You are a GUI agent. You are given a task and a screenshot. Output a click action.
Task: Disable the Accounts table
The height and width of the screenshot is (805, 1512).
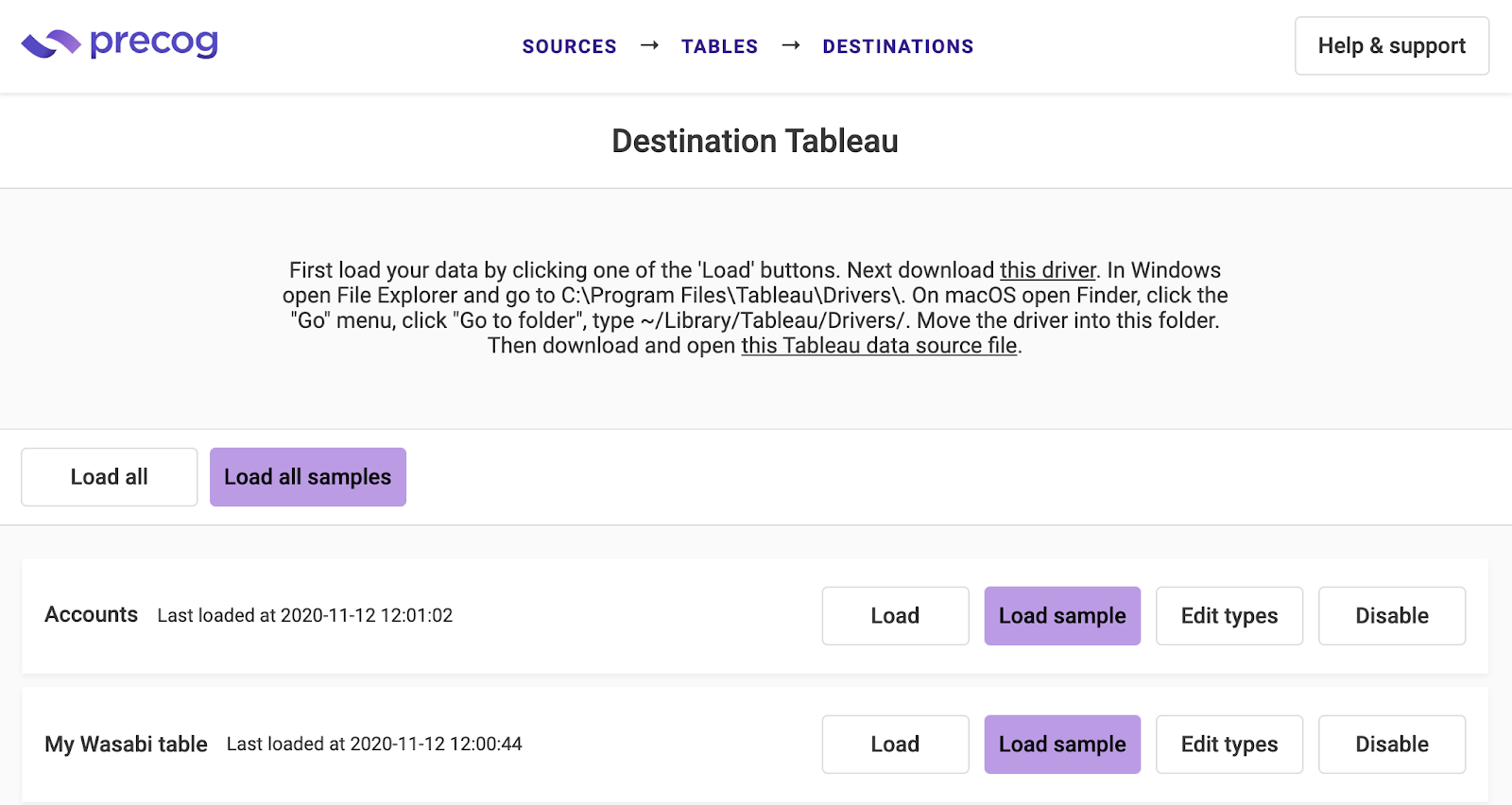click(x=1392, y=616)
